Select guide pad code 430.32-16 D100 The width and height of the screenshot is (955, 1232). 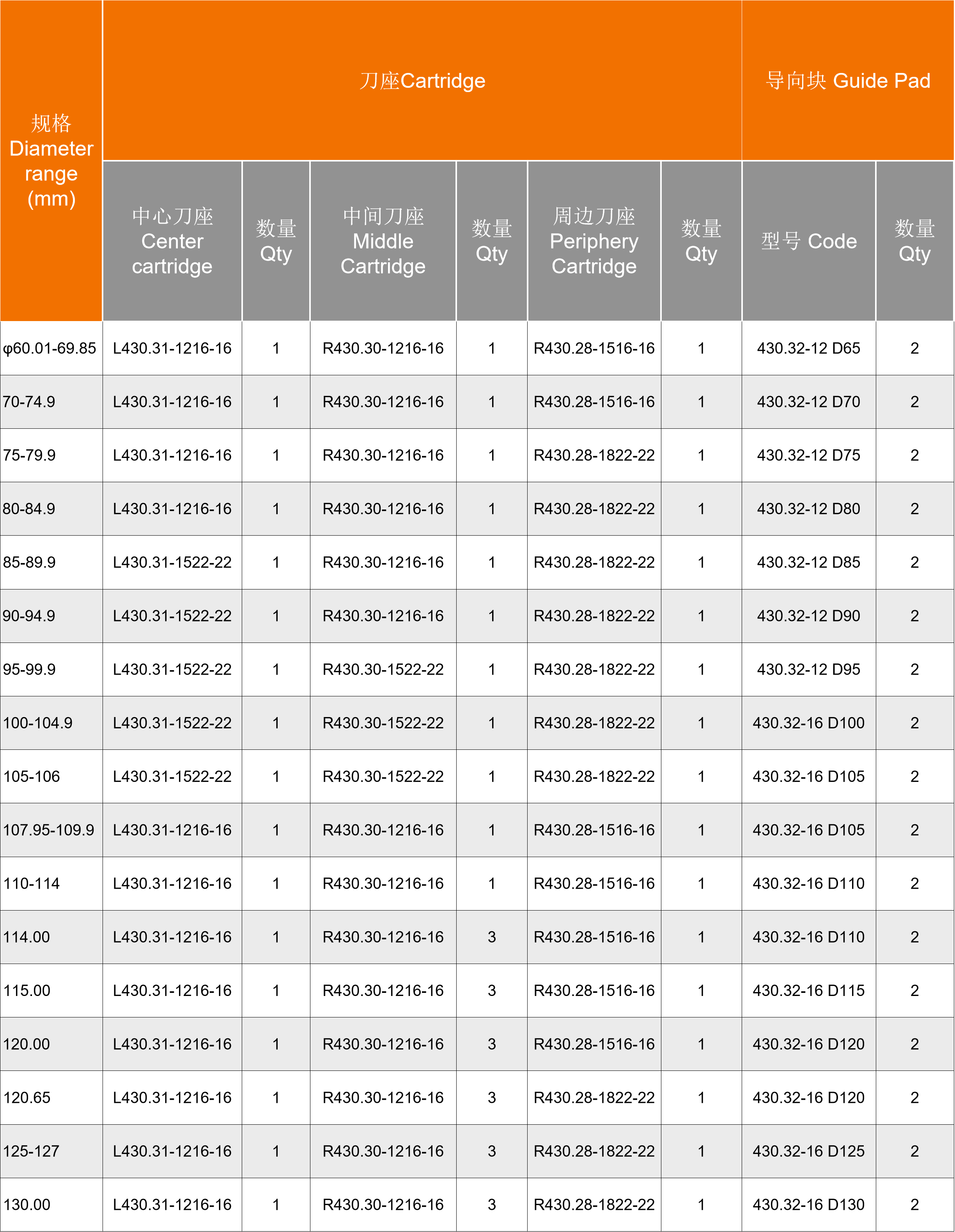[808, 723]
